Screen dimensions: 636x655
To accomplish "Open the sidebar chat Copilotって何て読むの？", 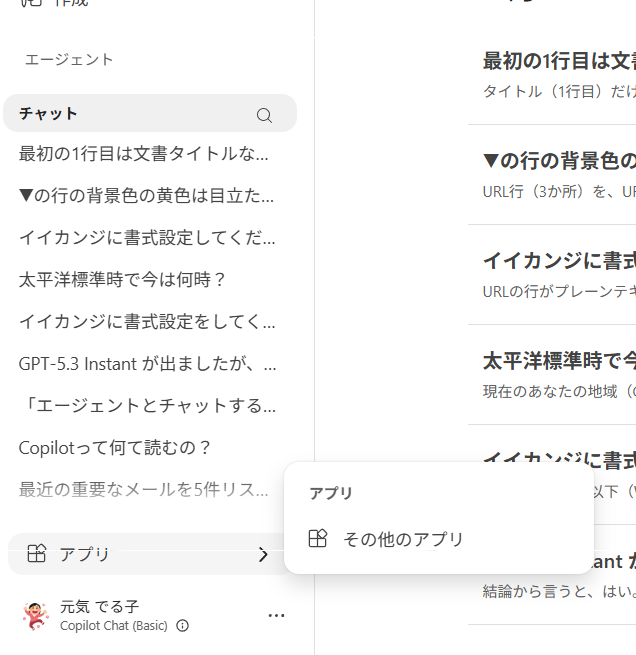I will click(x=115, y=447).
